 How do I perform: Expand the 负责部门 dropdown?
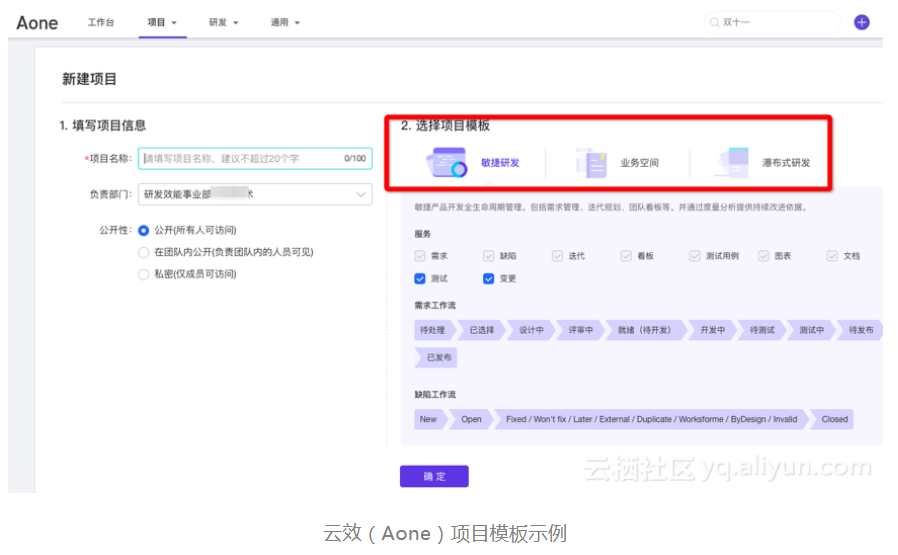click(255, 194)
